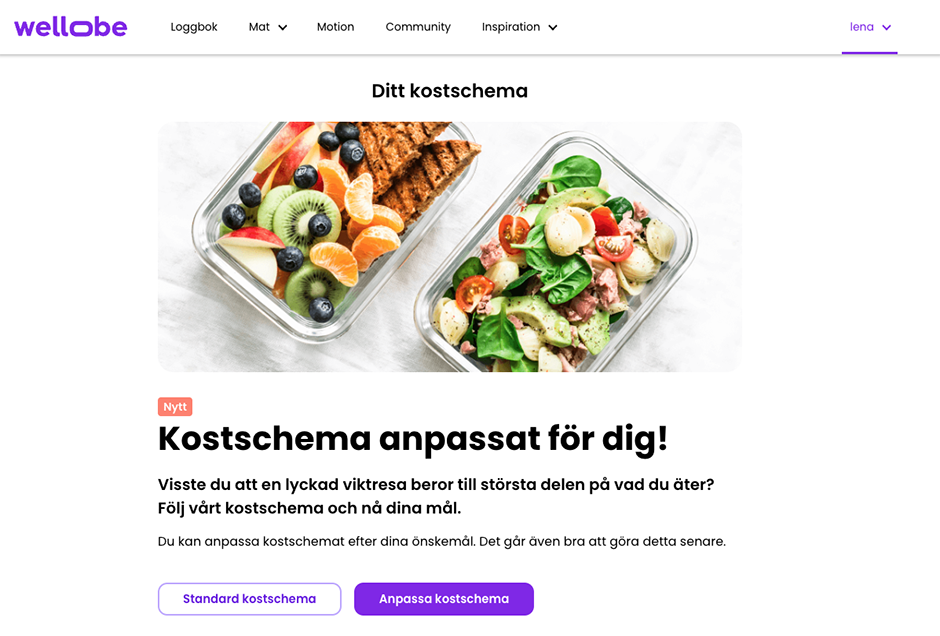The image size is (940, 636).
Task: Click the text about lyckad viktresa
Action: coord(436,496)
